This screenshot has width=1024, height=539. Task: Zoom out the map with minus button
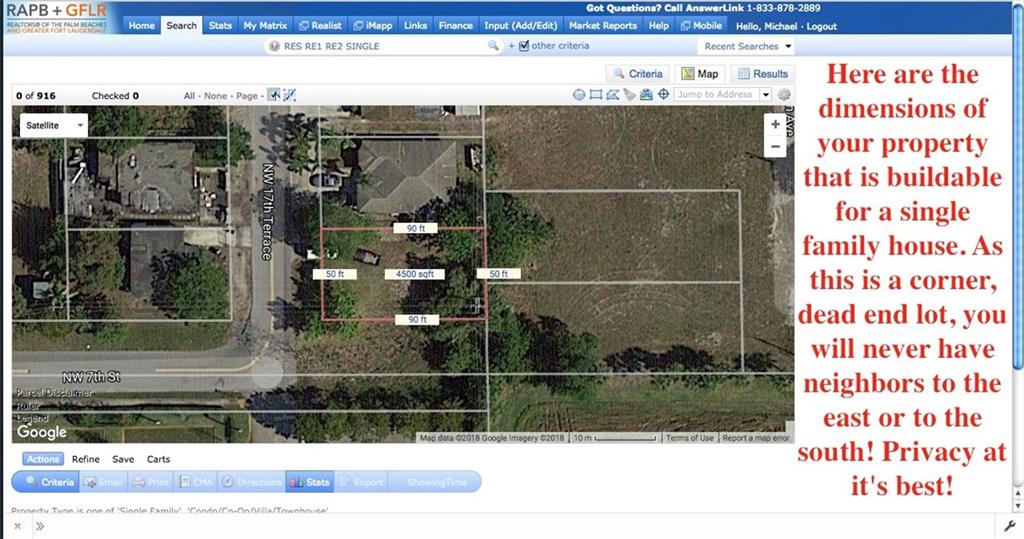[775, 146]
